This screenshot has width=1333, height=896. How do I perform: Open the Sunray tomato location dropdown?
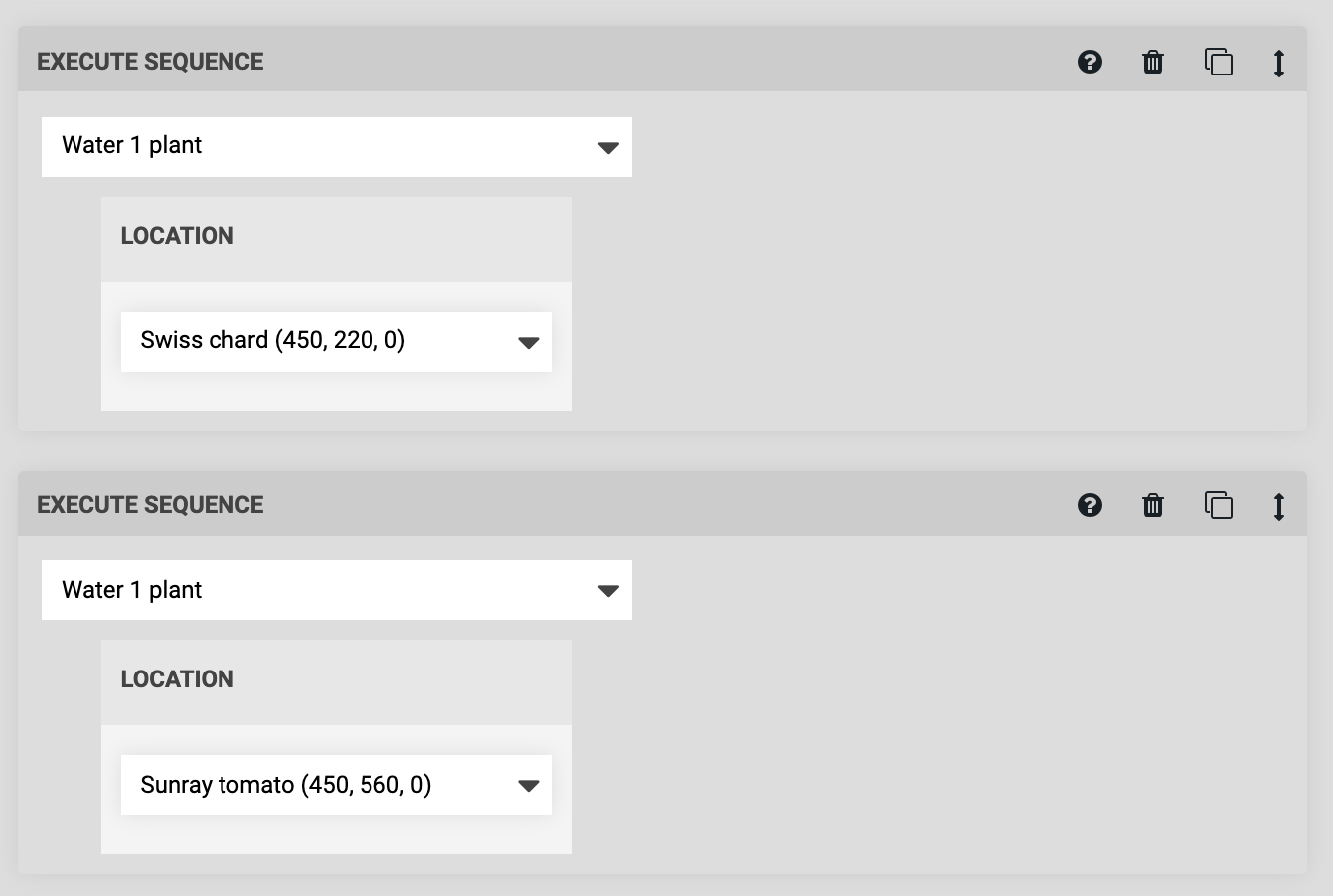click(337, 785)
